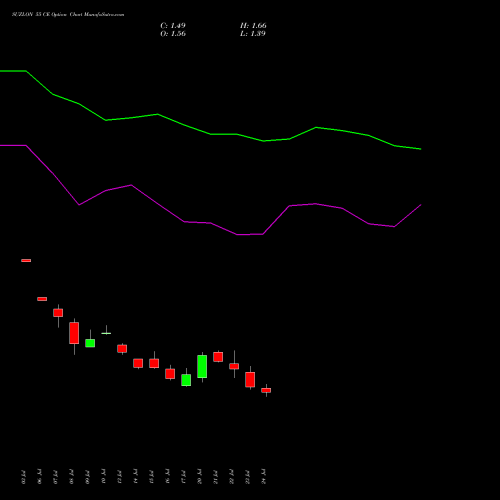Select the low value 'L: 1.39'
Image resolution: width=500 pixels, height=500 pixels.
point(253,34)
